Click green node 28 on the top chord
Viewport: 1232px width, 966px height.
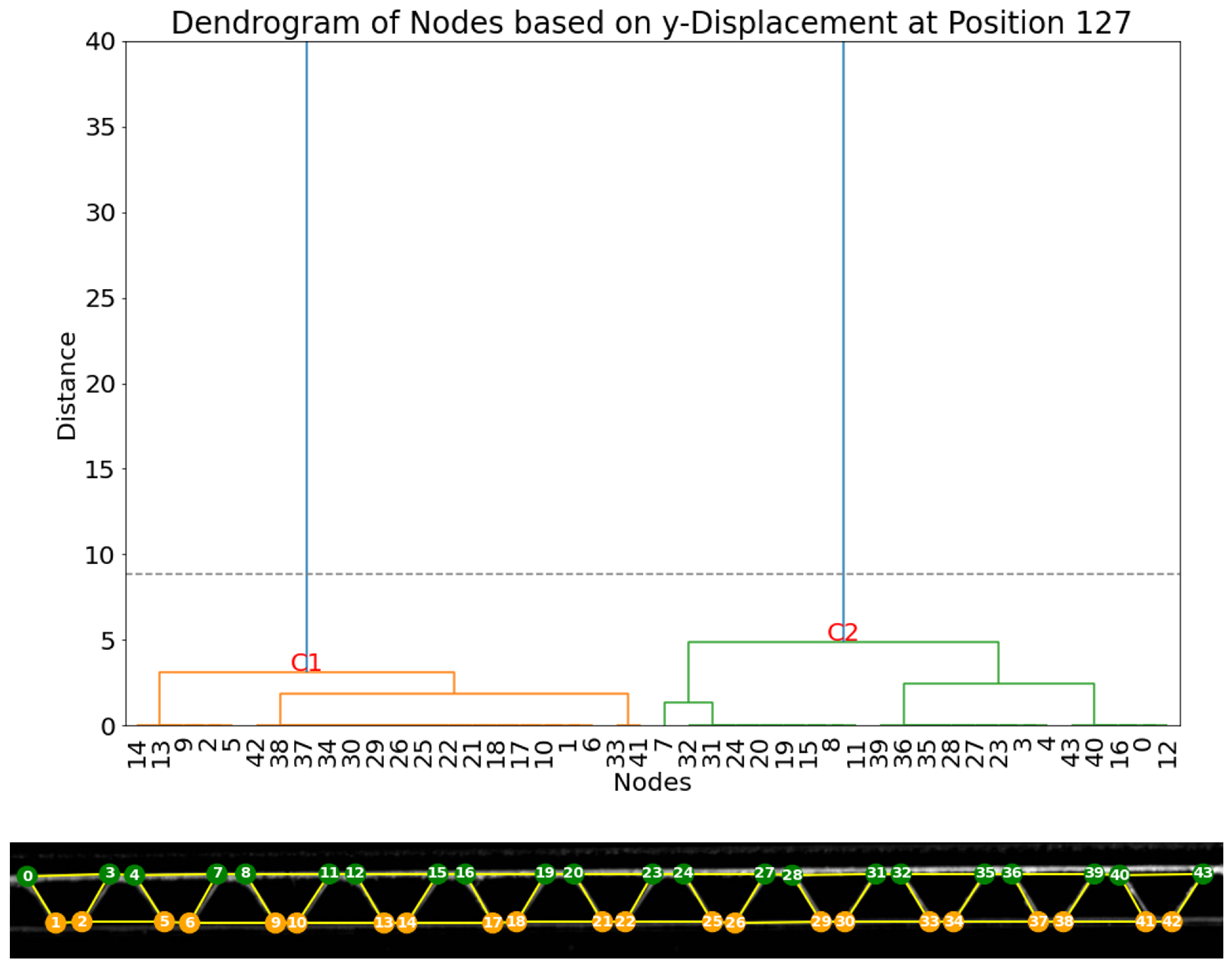(x=792, y=876)
